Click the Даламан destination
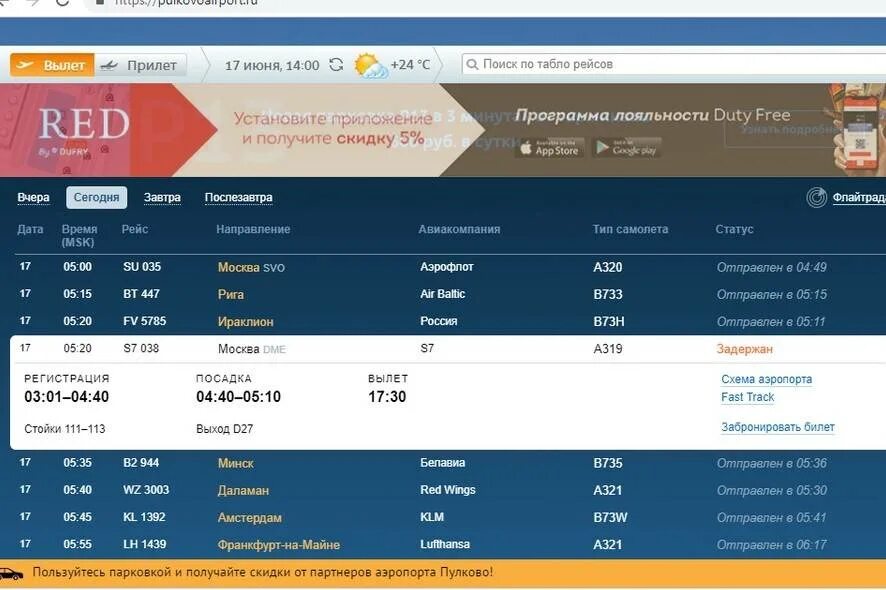This screenshot has width=886, height=590. pyautogui.click(x=243, y=491)
